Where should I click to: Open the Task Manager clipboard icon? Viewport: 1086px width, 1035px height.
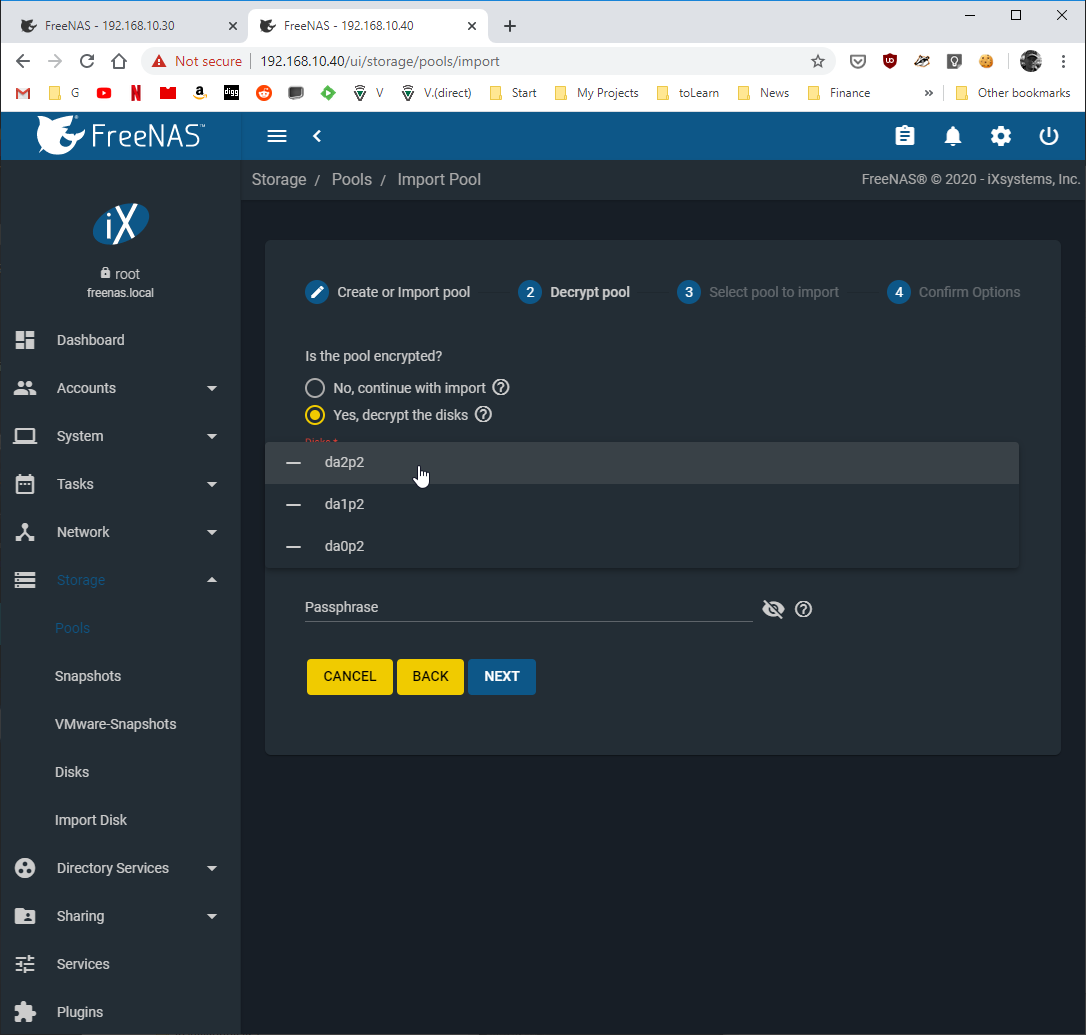(905, 136)
